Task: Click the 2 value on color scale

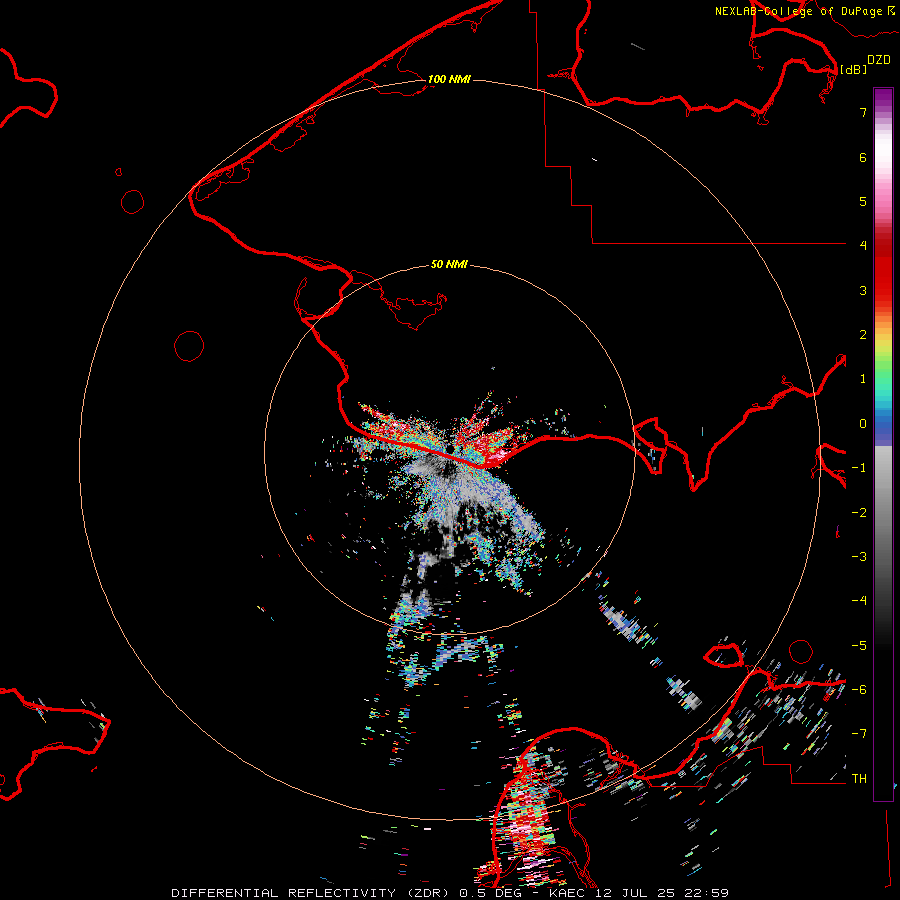Action: tap(863, 335)
